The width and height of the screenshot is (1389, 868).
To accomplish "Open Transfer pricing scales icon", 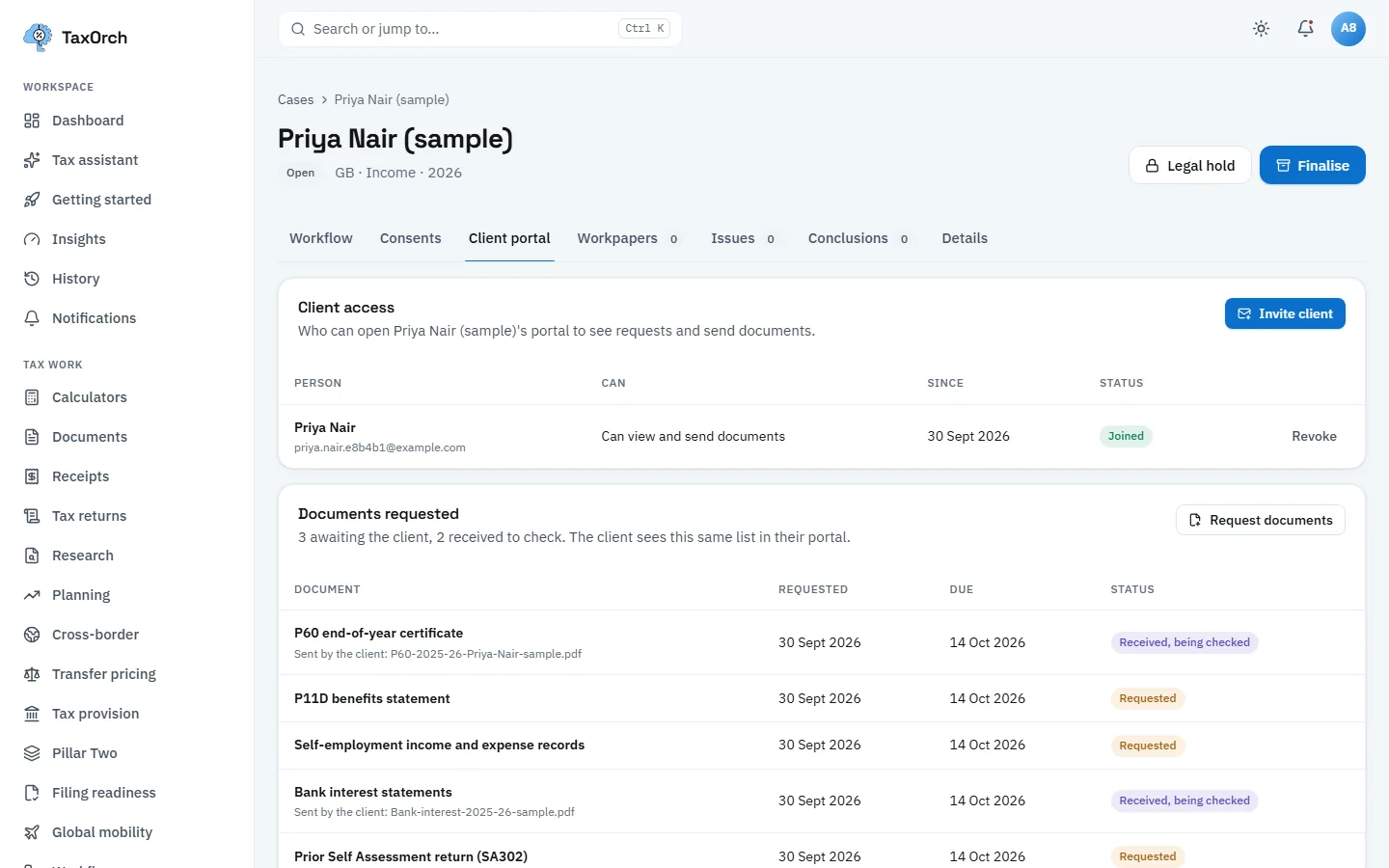I will (x=32, y=674).
